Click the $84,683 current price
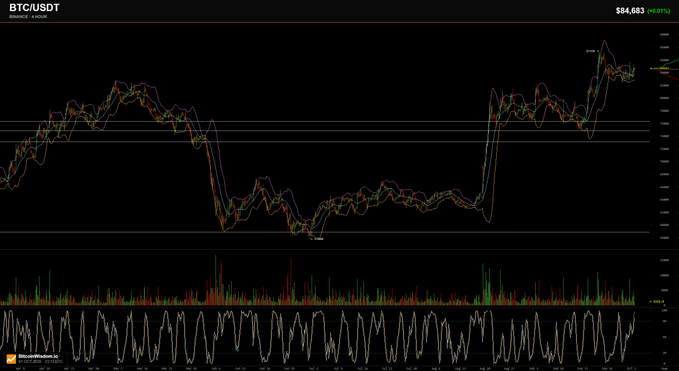 630,11
